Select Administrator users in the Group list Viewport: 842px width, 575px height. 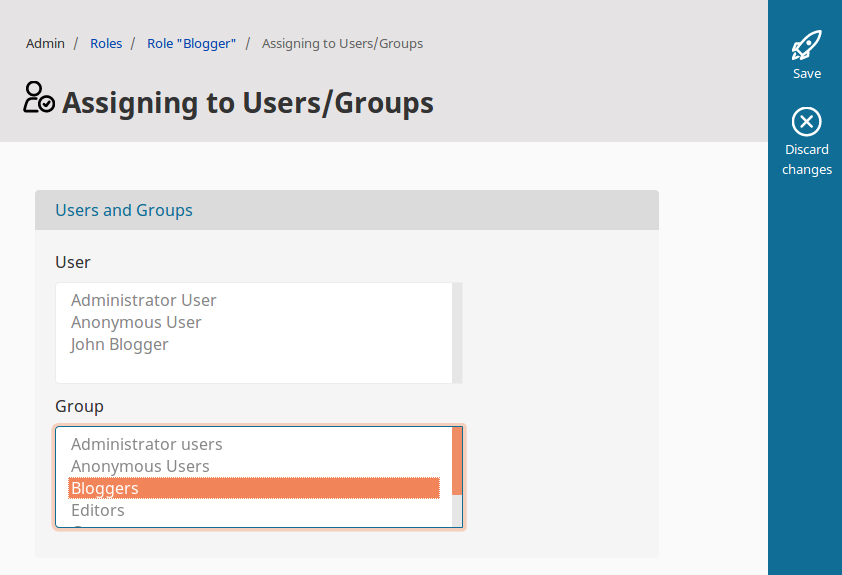147,444
